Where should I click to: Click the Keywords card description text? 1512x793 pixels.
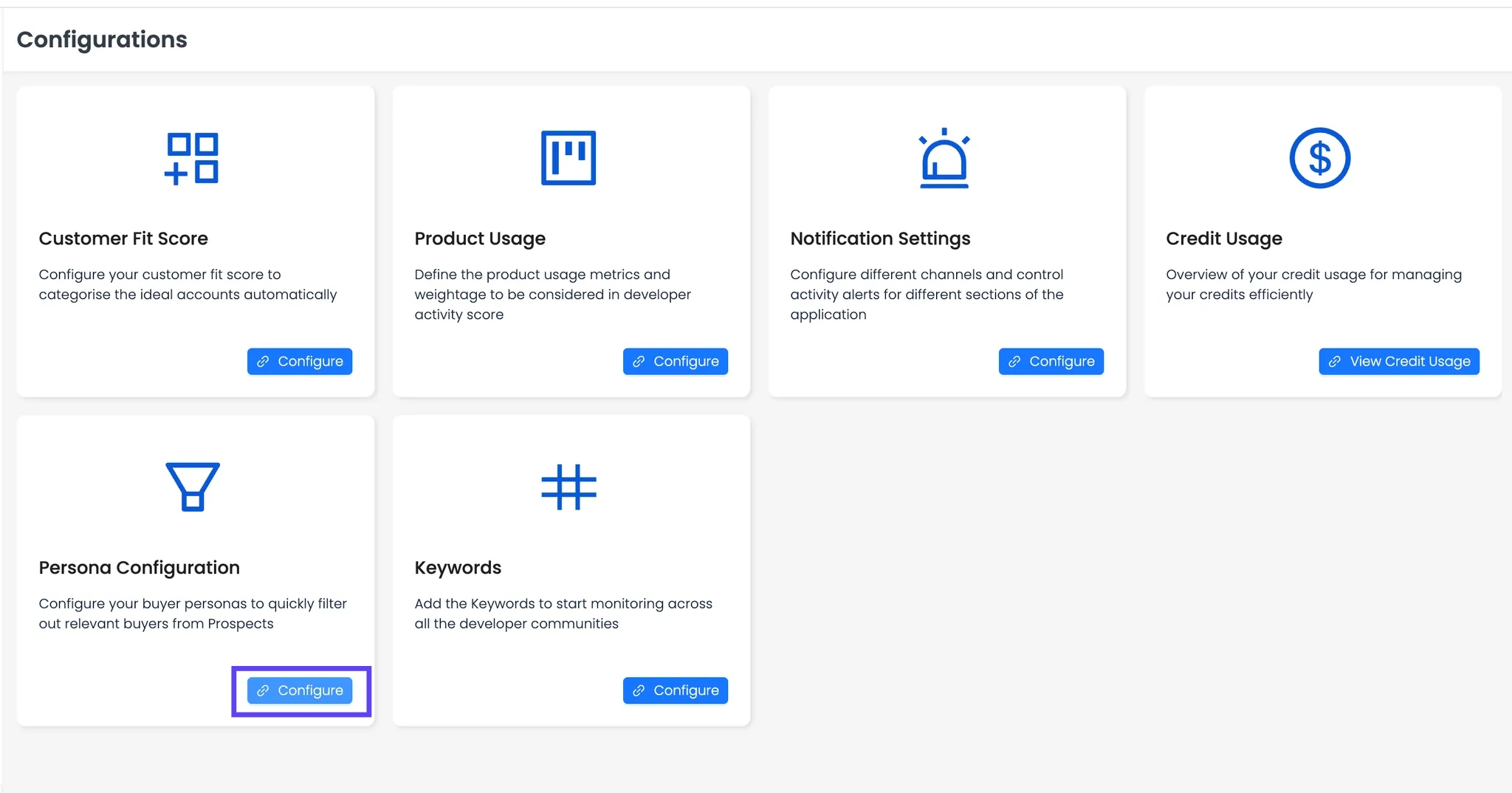tap(563, 614)
